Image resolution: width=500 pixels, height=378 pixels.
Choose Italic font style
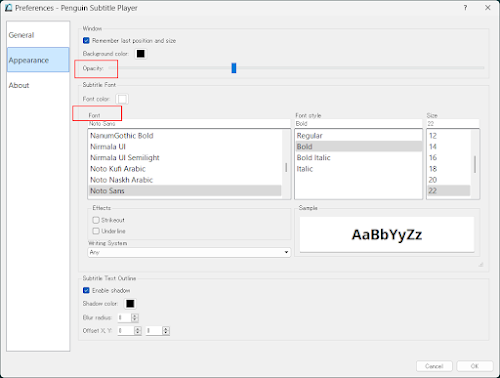[359, 169]
